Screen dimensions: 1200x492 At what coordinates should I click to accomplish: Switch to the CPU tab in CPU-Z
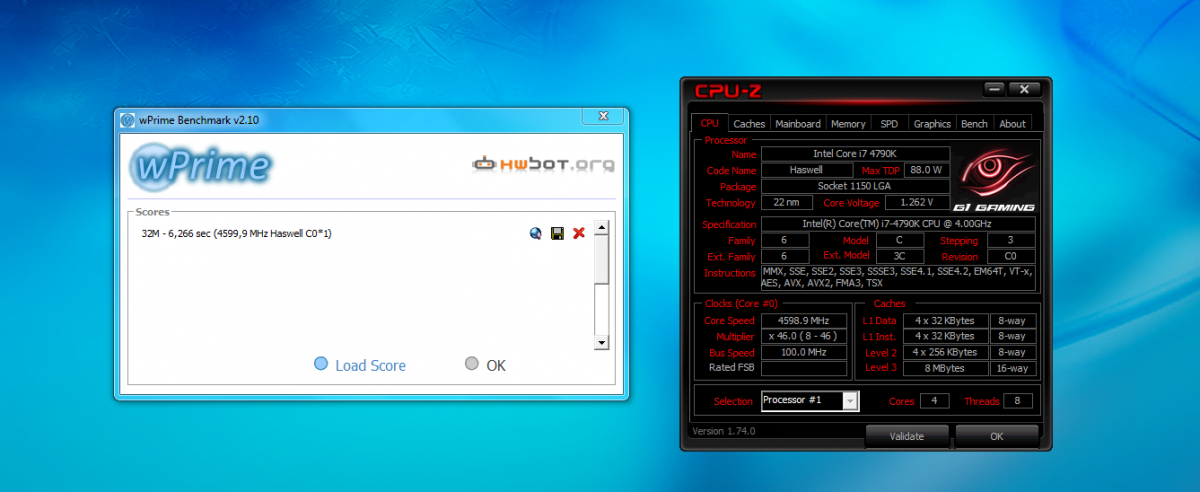[709, 123]
